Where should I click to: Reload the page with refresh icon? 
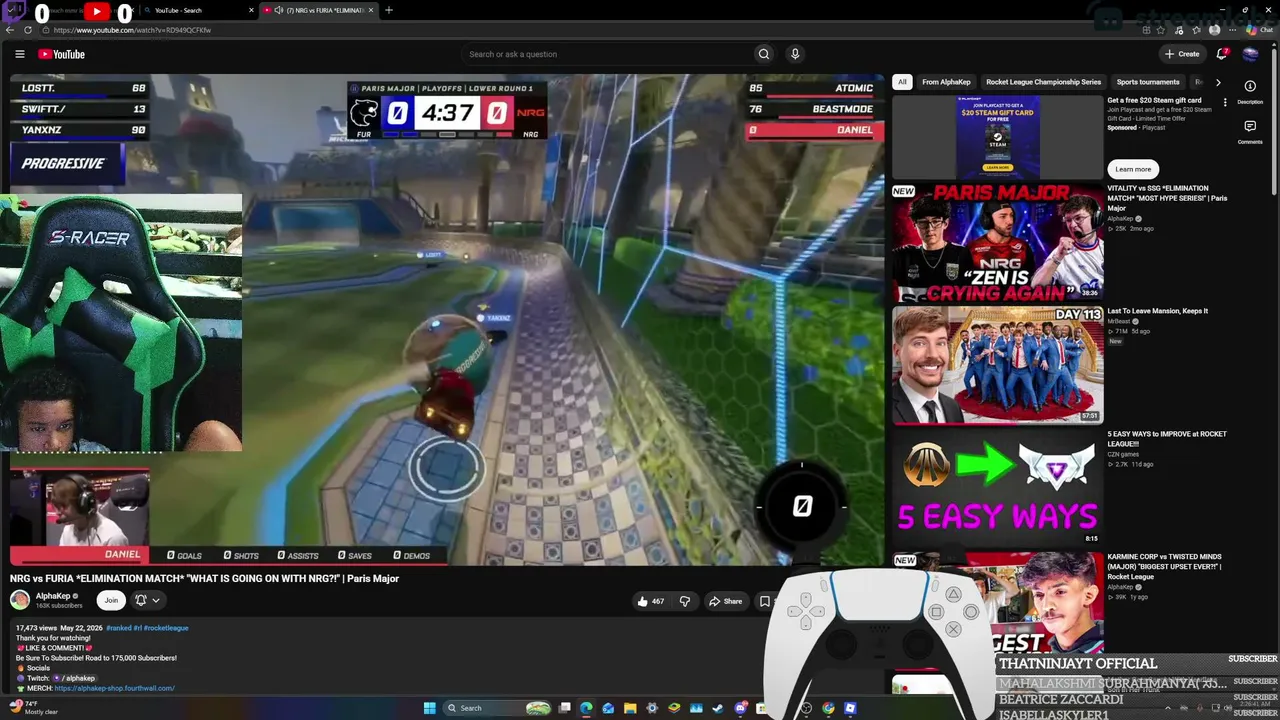[x=28, y=30]
